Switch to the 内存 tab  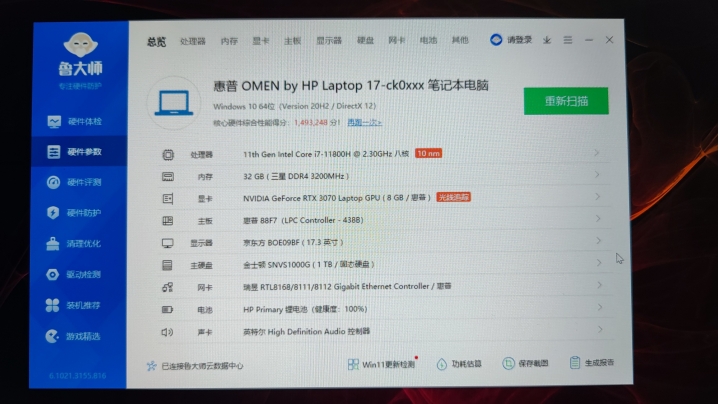coord(229,41)
